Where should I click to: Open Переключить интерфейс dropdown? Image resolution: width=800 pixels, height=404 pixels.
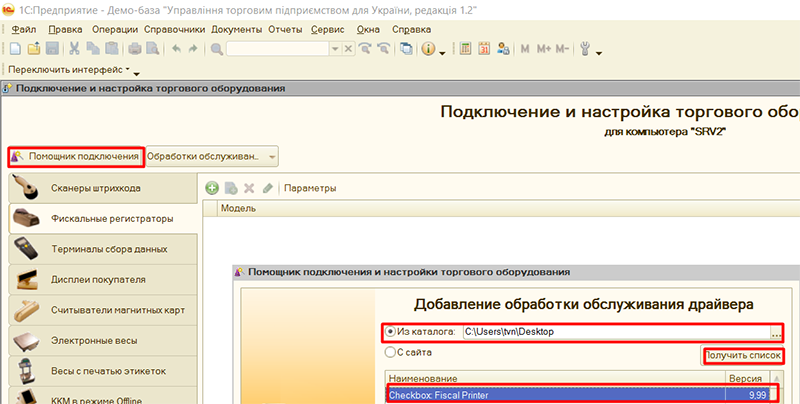pyautogui.click(x=68, y=69)
